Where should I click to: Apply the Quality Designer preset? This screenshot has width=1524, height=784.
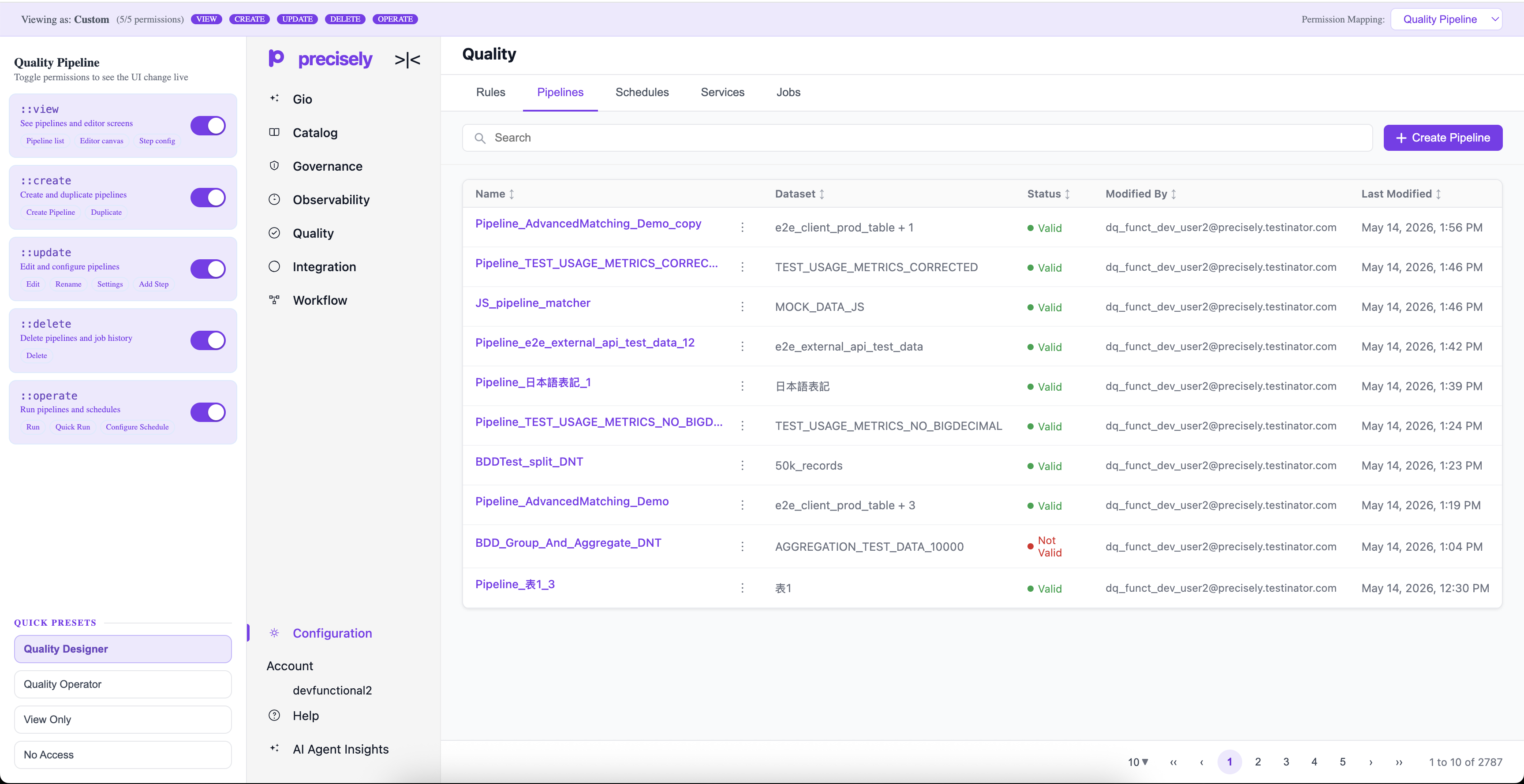[123, 649]
